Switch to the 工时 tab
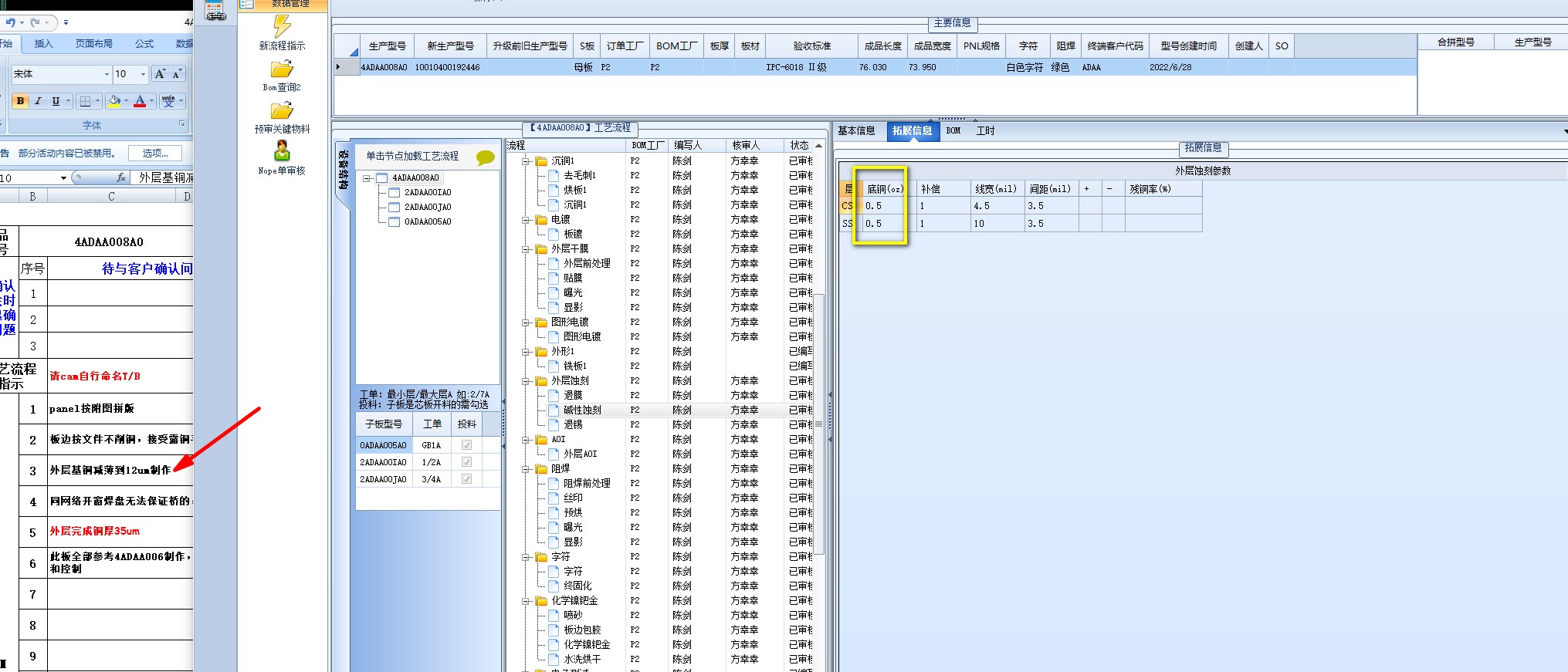The height and width of the screenshot is (672, 1568). [985, 131]
